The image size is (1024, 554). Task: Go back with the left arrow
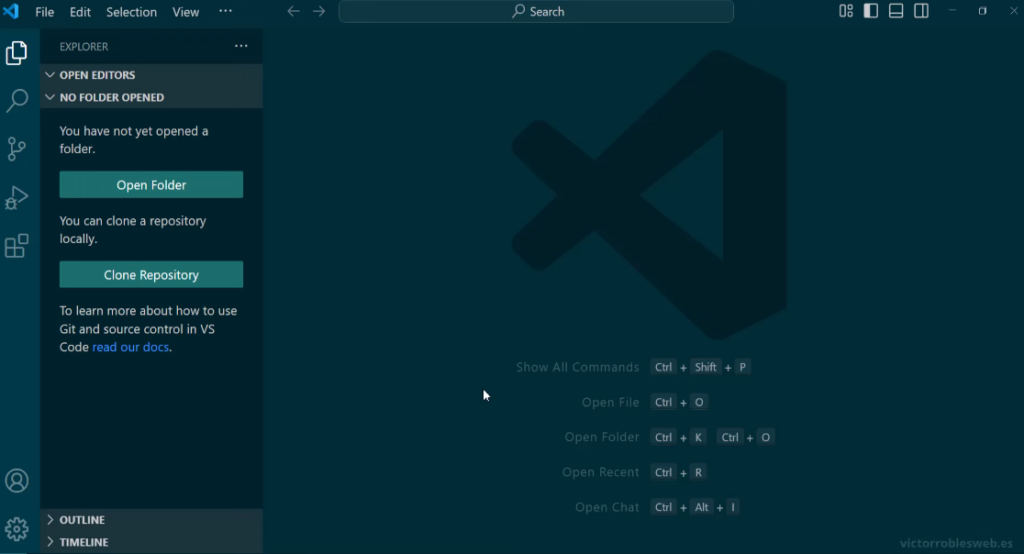293,11
